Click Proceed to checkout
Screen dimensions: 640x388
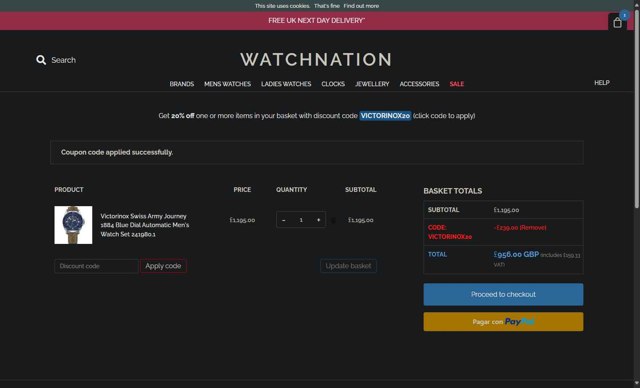point(503,295)
